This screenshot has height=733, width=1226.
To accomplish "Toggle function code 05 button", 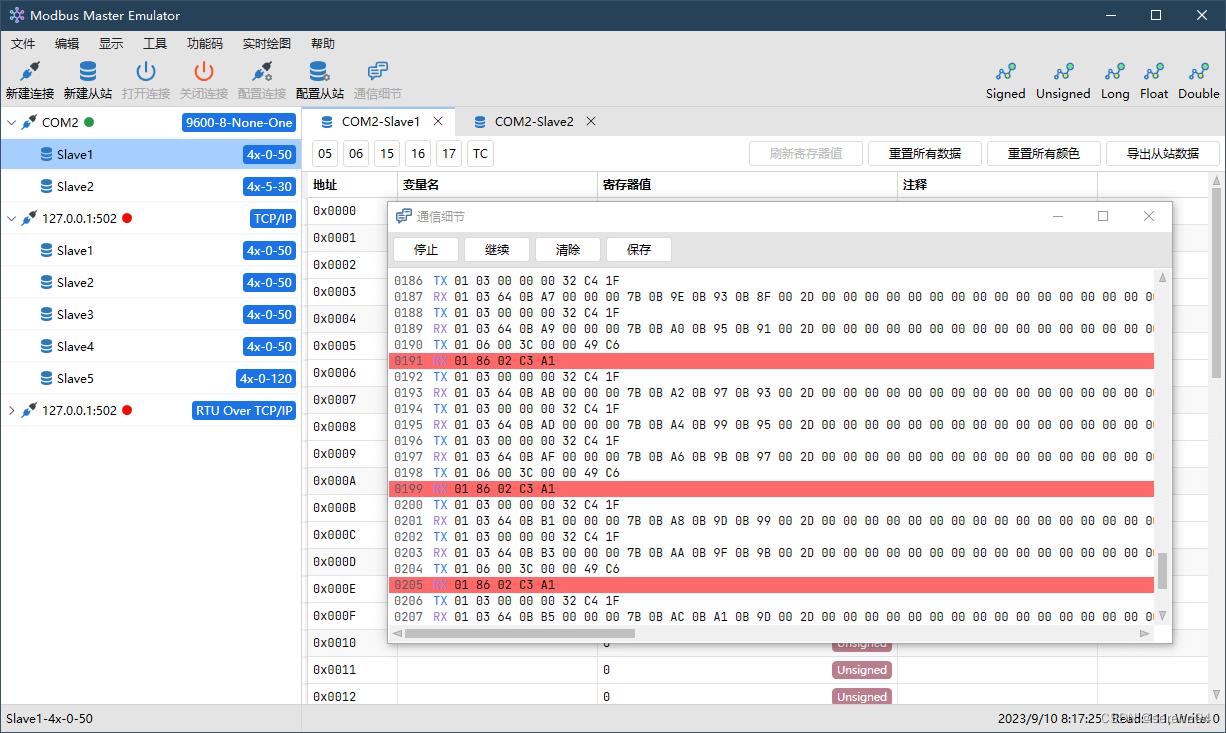I will coord(326,153).
